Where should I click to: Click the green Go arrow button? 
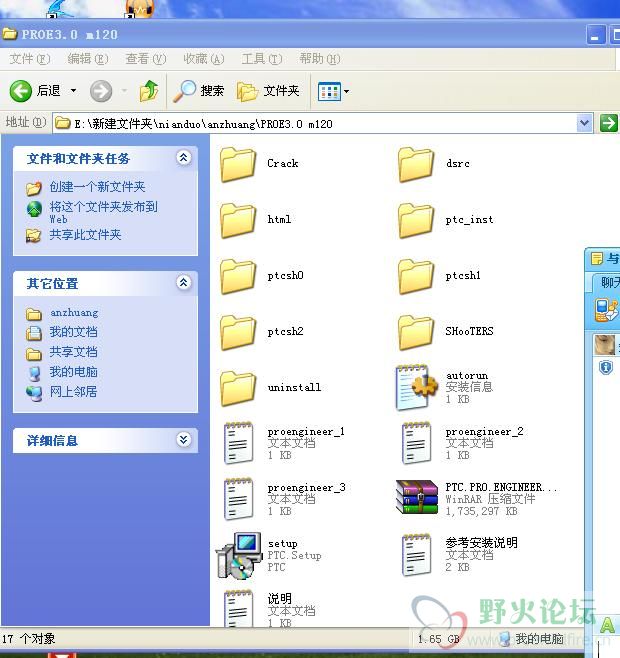click(609, 123)
